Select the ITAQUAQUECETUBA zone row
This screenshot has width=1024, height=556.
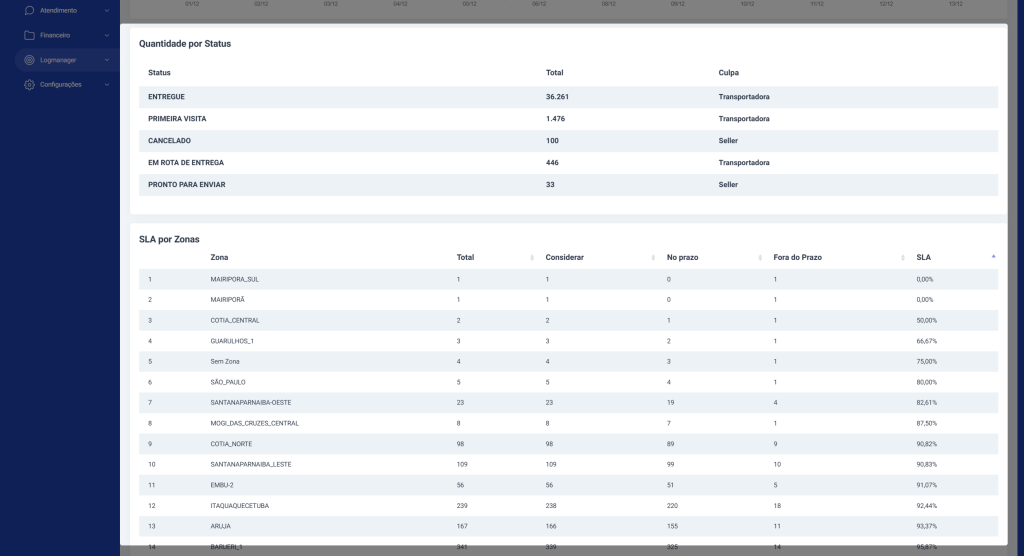click(x=568, y=506)
